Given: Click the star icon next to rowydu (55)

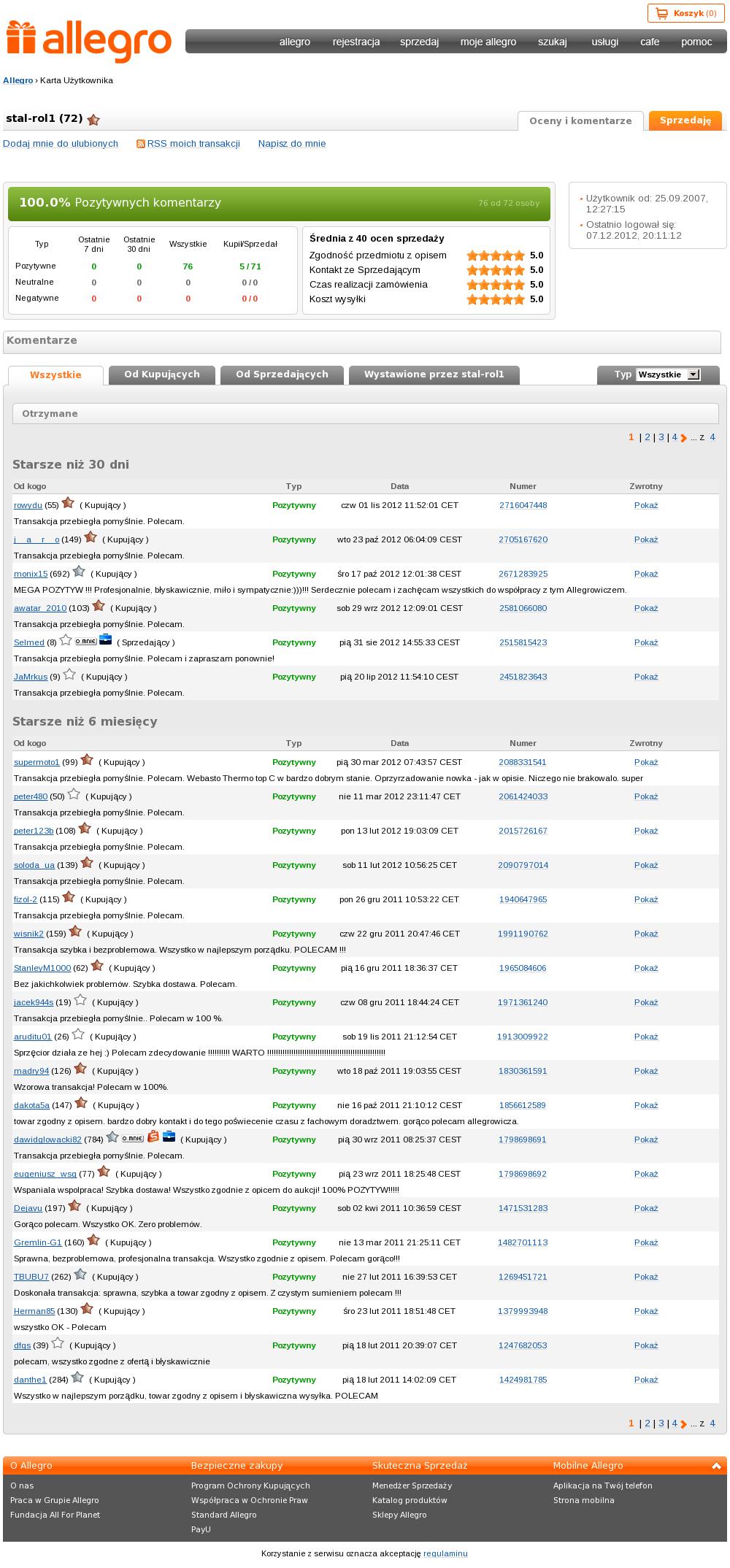Looking at the screenshot, I should (x=68, y=503).
